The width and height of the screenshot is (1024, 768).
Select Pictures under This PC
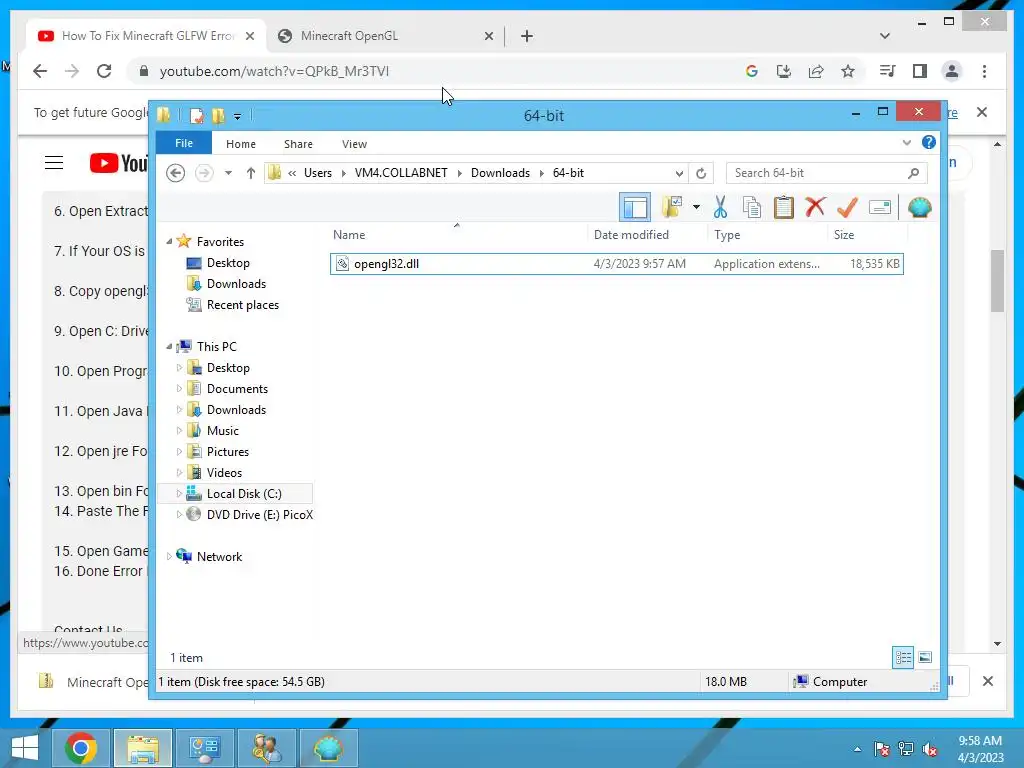[x=227, y=452]
